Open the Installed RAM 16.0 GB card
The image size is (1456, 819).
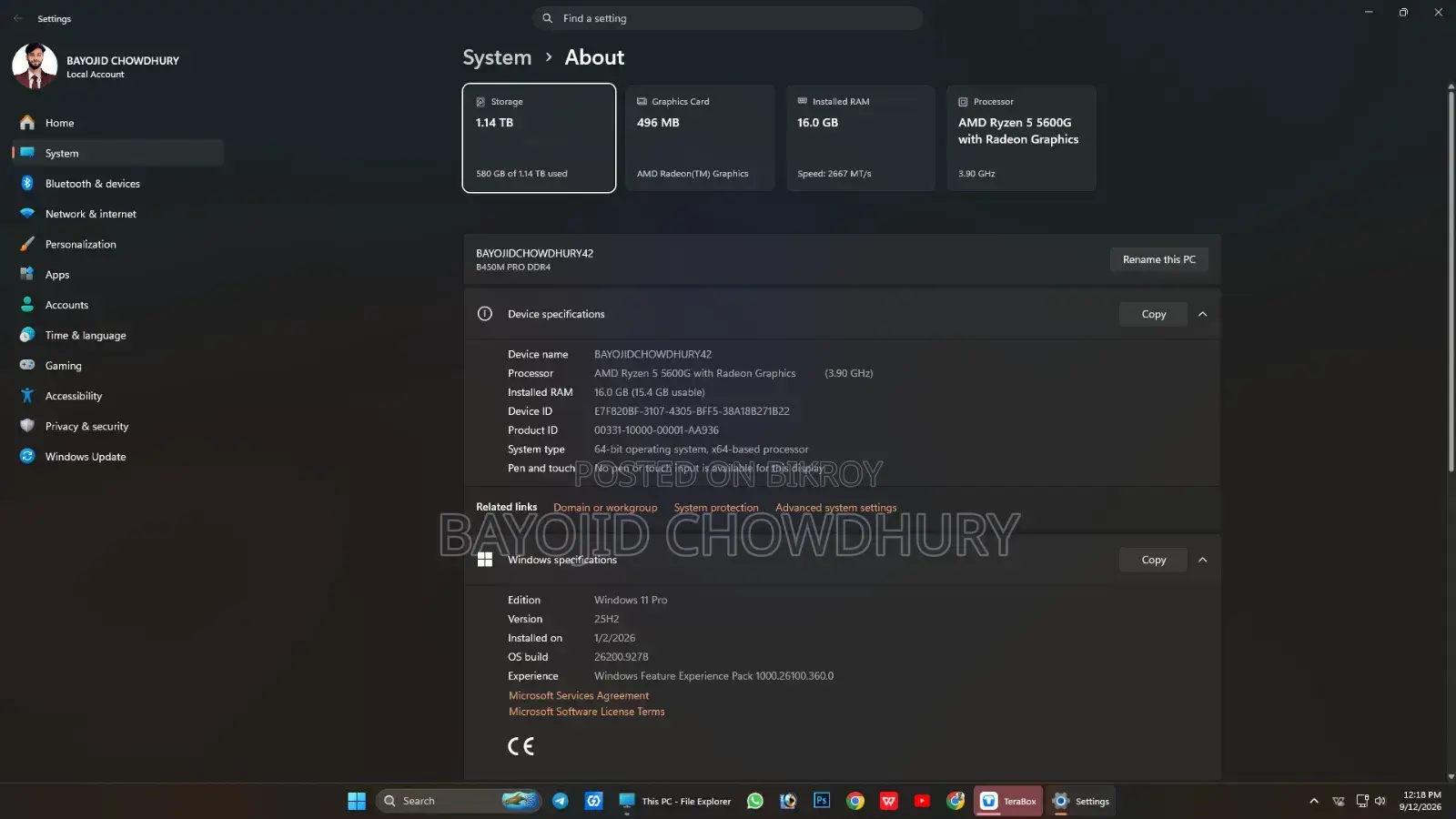pos(861,138)
